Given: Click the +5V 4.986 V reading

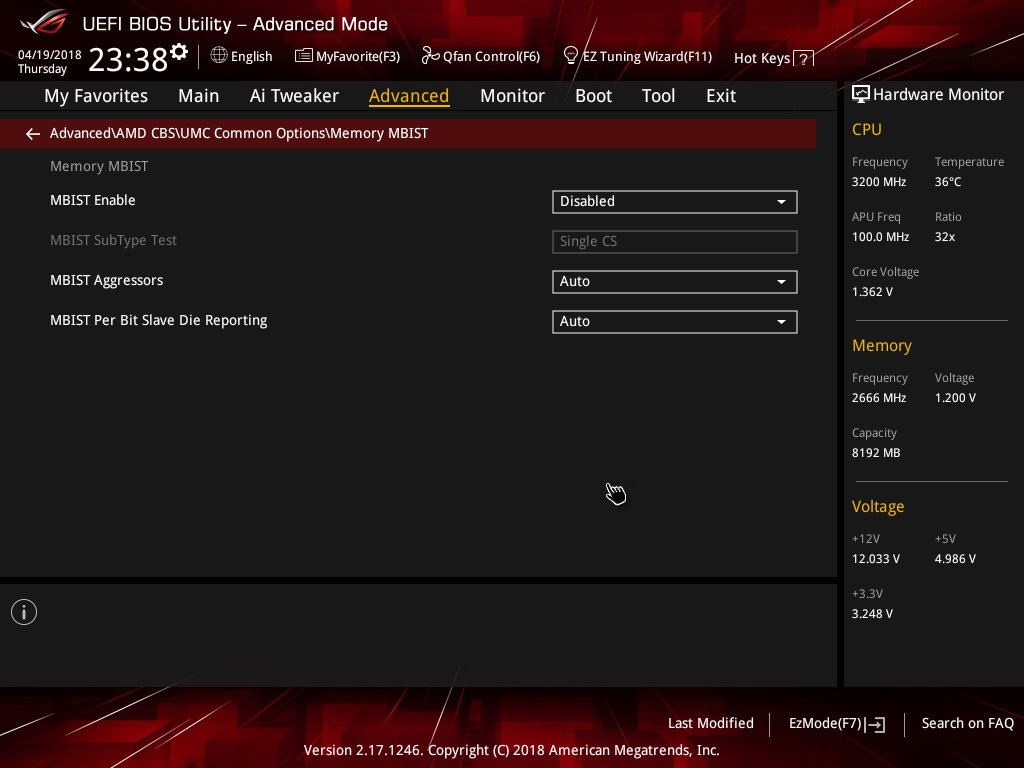Looking at the screenshot, I should tap(955, 559).
